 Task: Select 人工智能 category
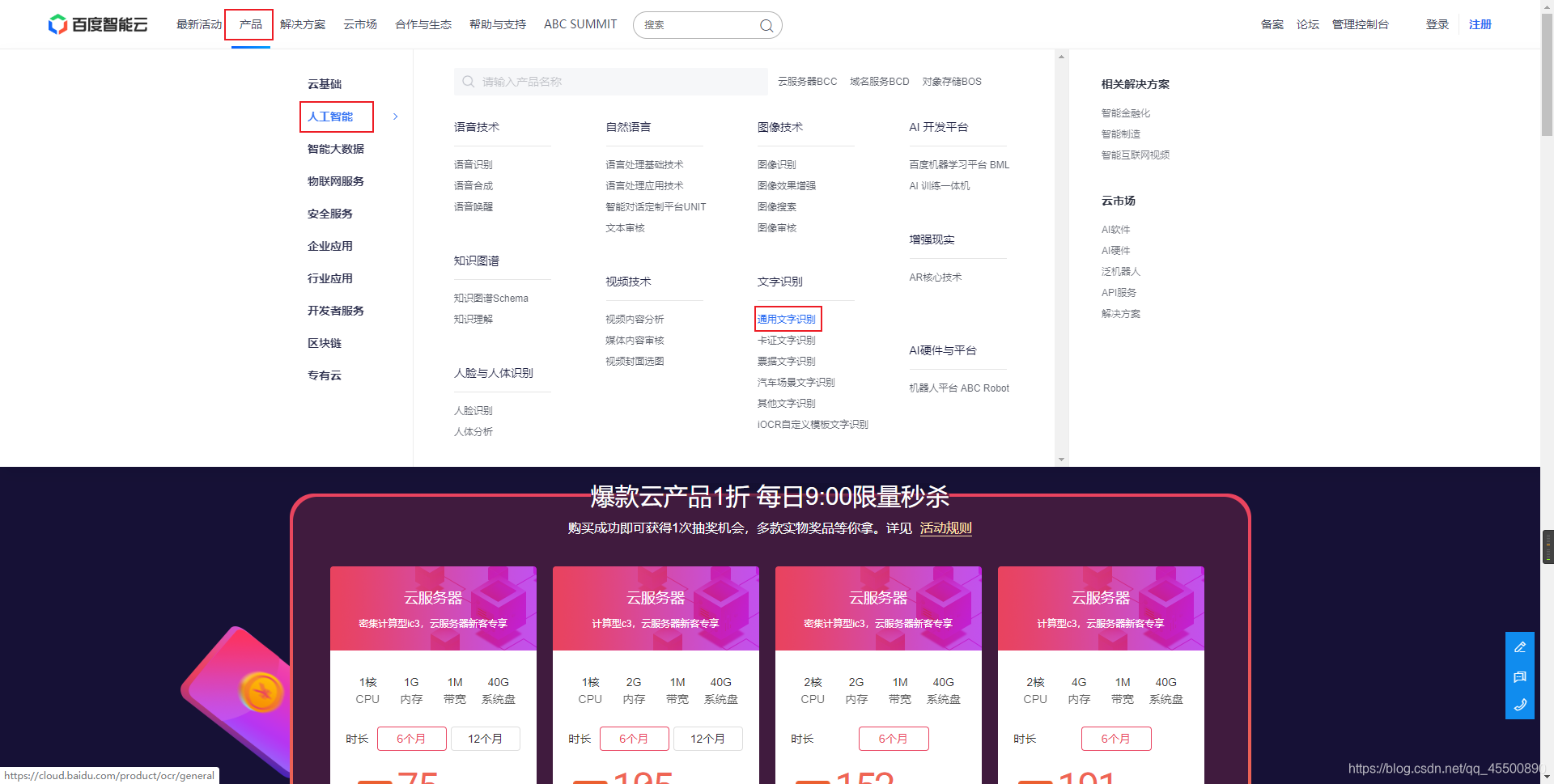330,117
